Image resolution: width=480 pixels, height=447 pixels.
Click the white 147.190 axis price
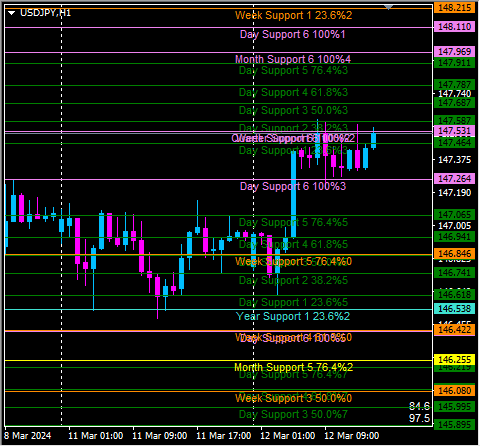(455, 193)
